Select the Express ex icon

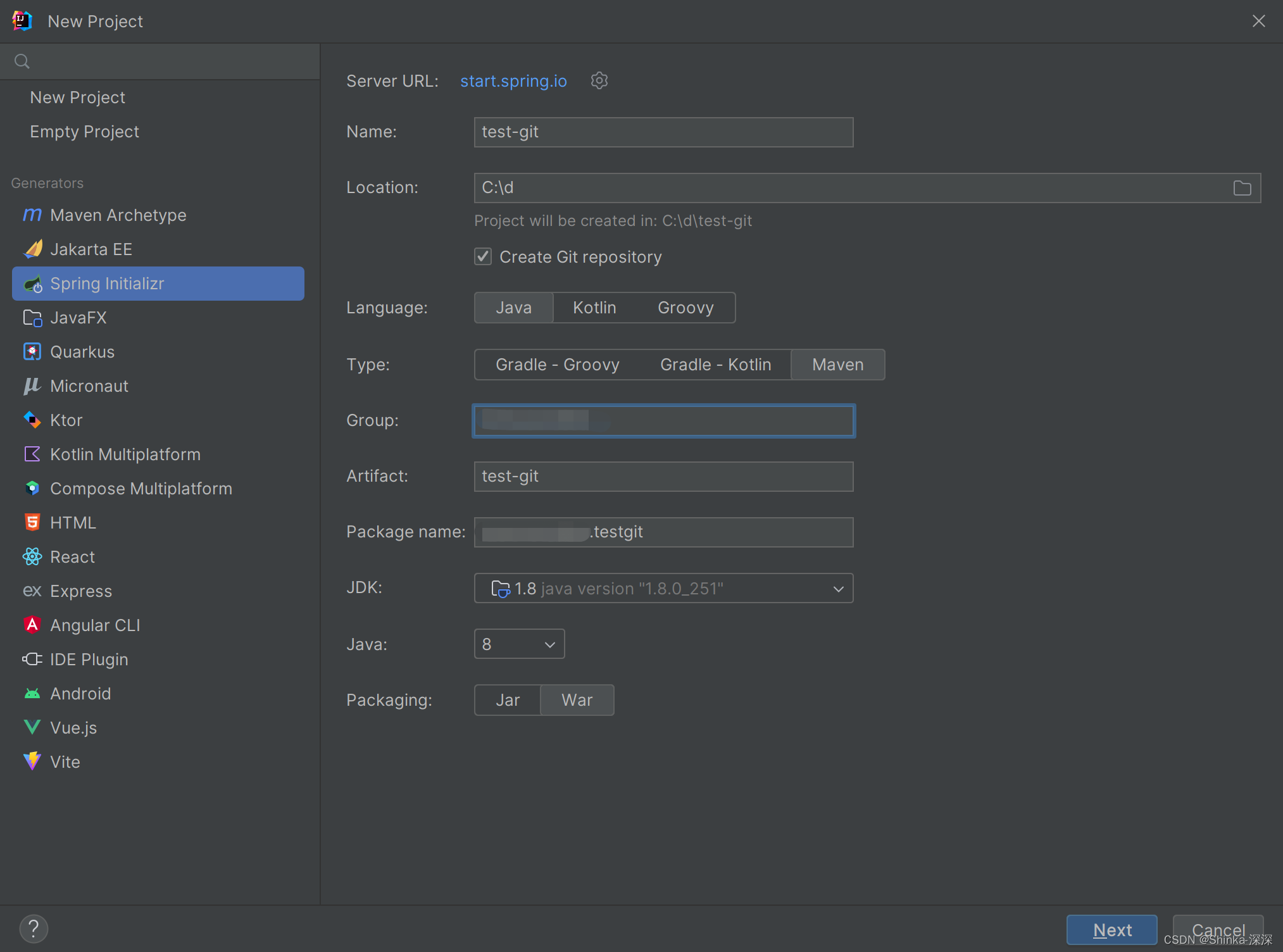(x=32, y=591)
